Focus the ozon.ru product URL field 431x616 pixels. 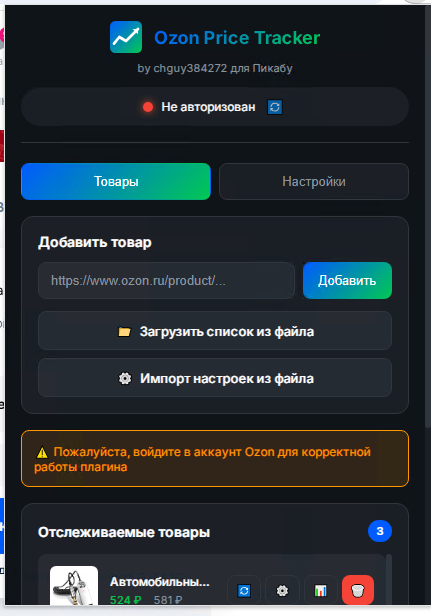click(x=167, y=280)
